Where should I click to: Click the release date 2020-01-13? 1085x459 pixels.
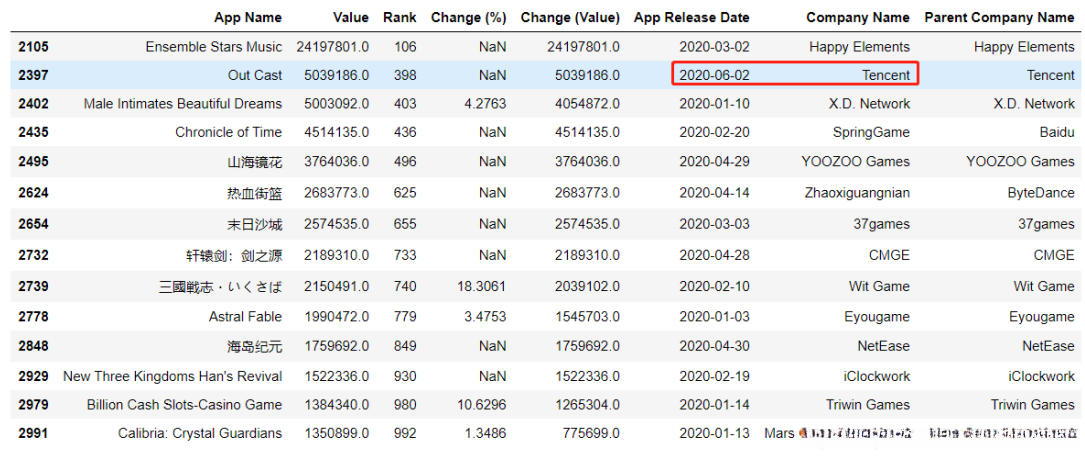click(714, 433)
